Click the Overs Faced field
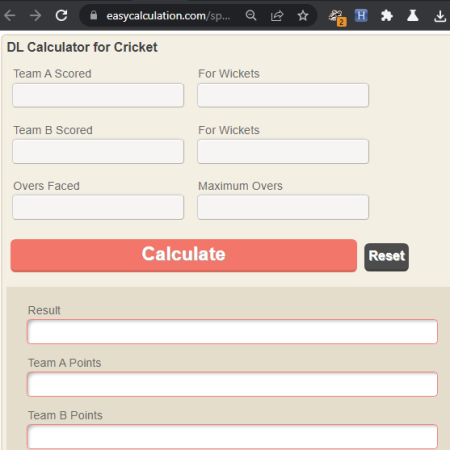450x450 pixels. click(x=98, y=207)
